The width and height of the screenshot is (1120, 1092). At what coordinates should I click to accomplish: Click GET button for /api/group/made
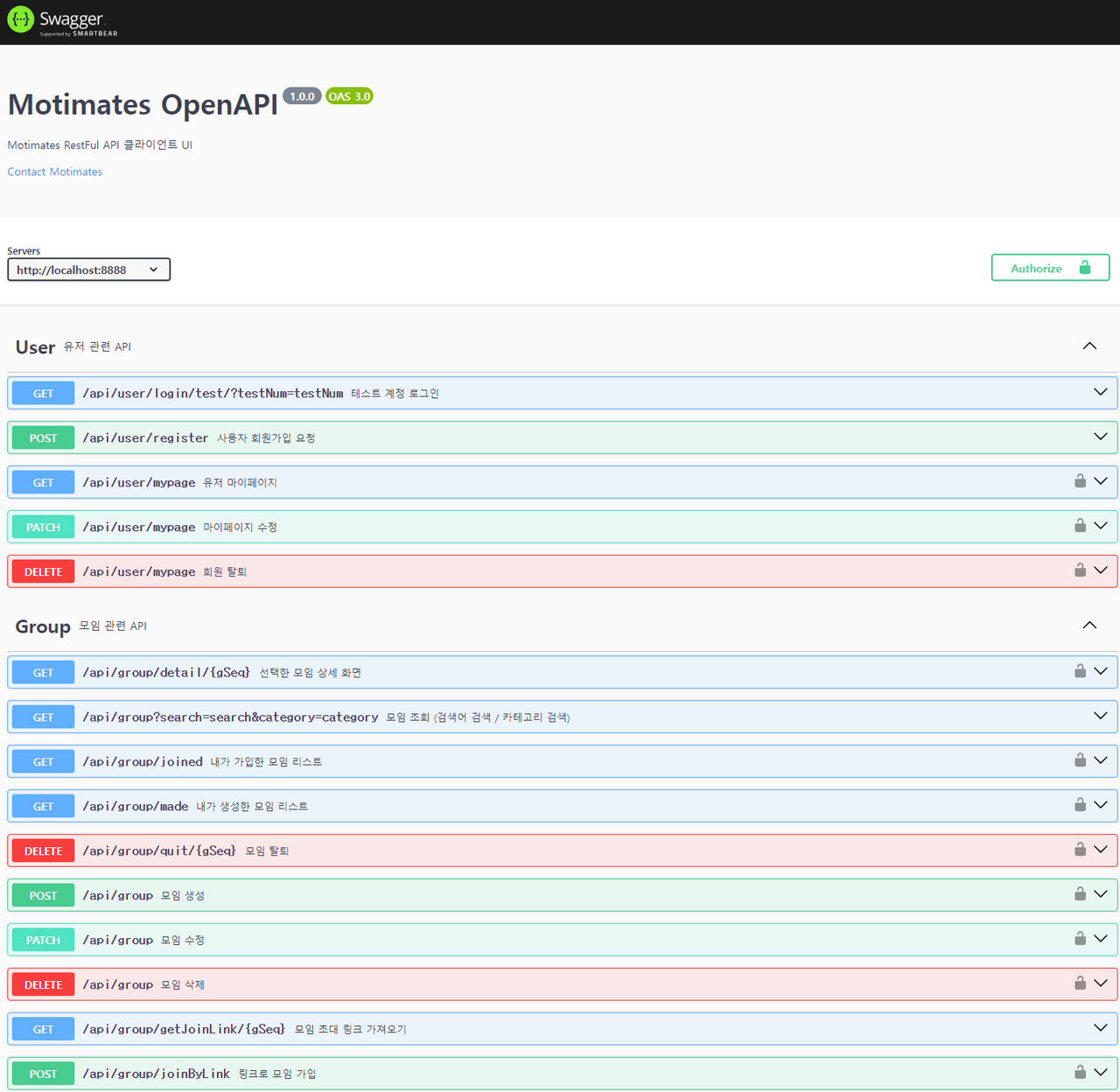pyautogui.click(x=43, y=807)
